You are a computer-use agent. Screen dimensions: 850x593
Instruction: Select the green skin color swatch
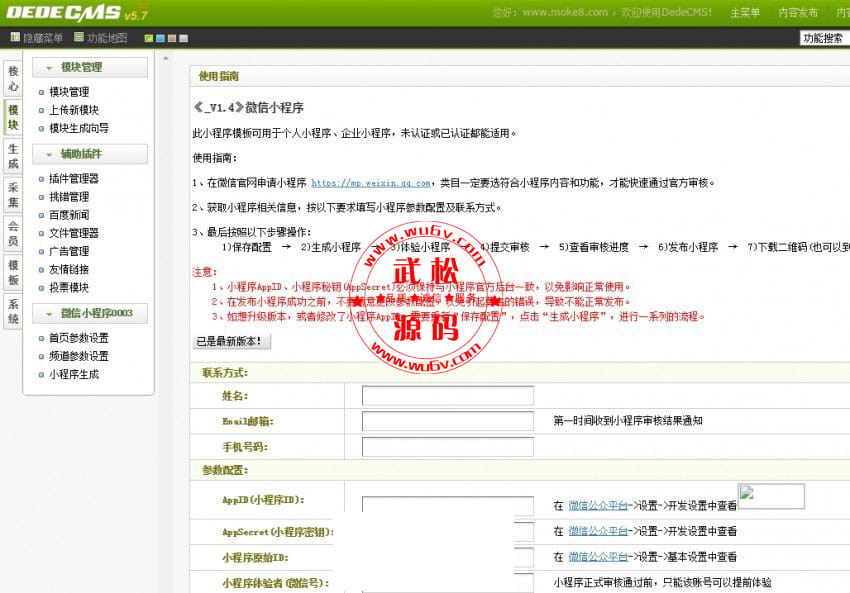pos(149,38)
